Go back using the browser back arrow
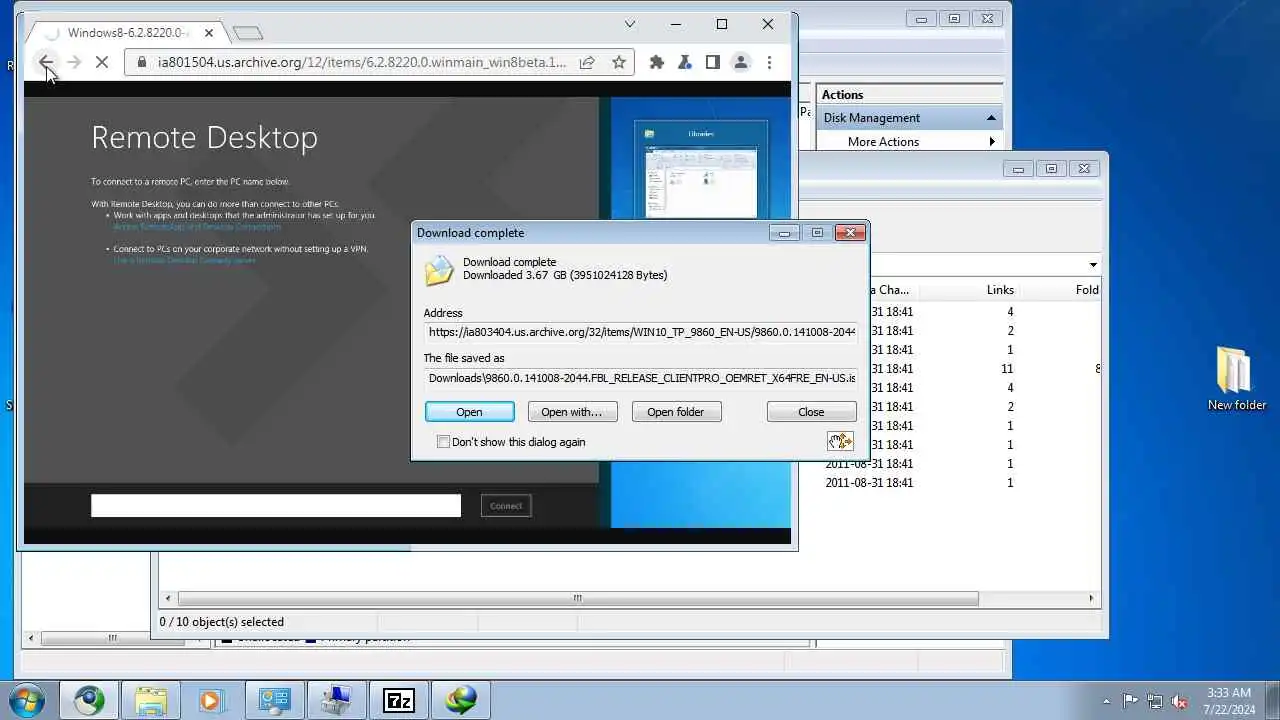This screenshot has width=1280, height=720. (x=46, y=62)
